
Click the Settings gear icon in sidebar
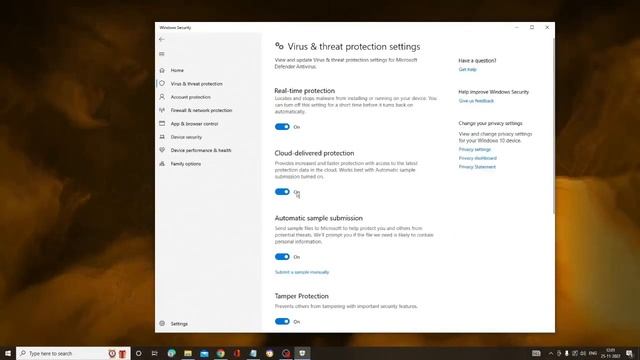pos(162,323)
